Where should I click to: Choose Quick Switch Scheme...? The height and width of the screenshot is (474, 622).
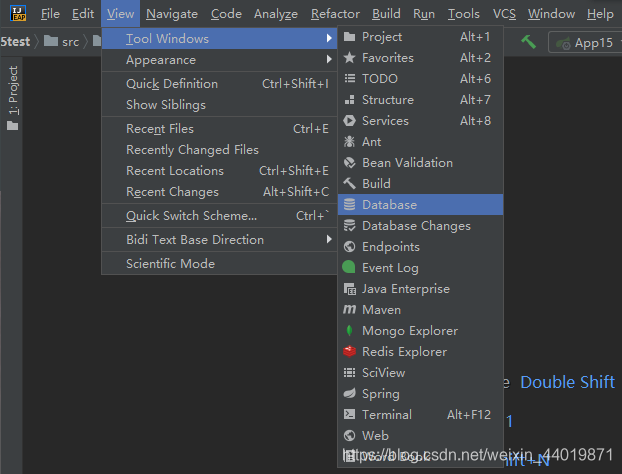219,215
